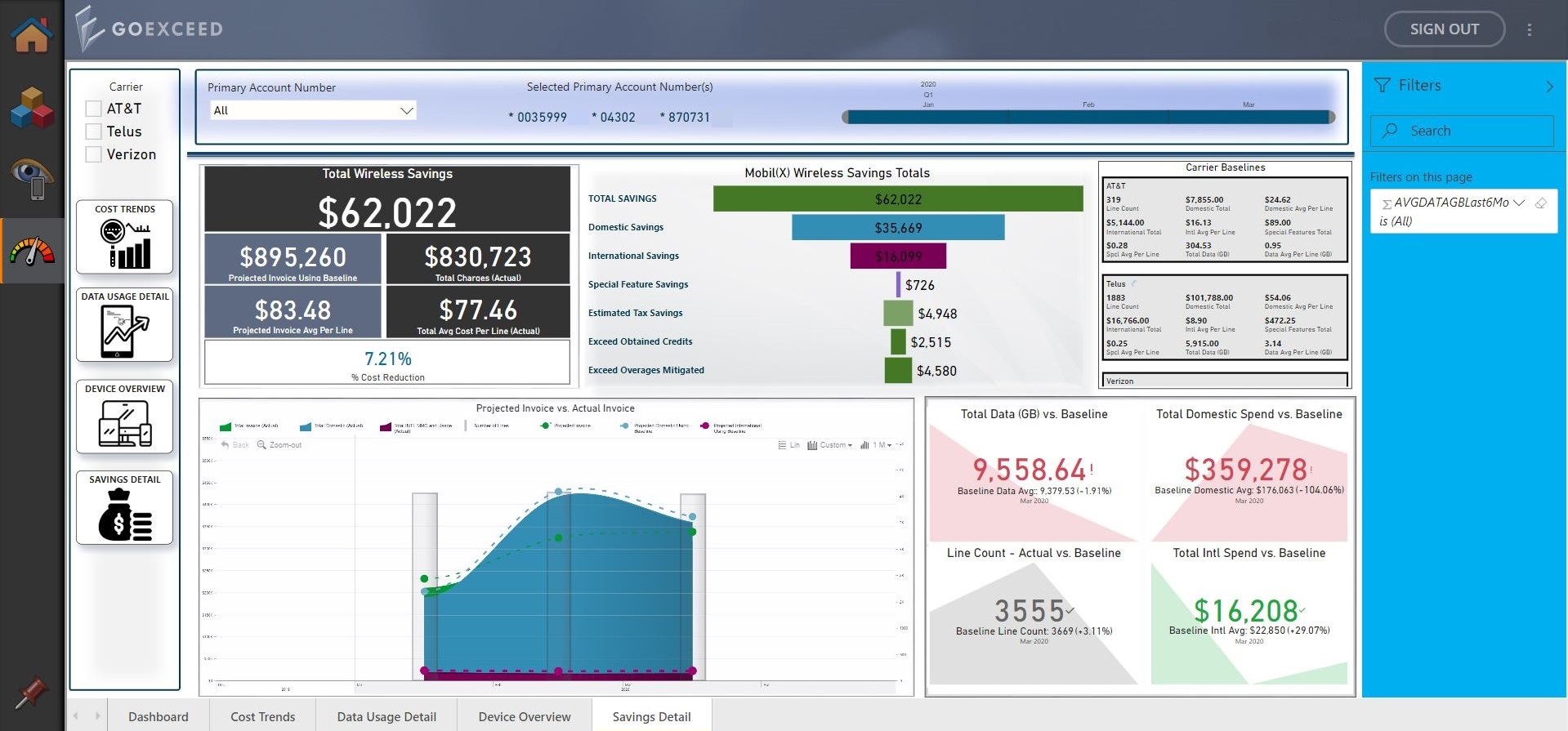This screenshot has width=1568, height=731.
Task: Toggle Total Domestic (Actual) blue legend marker
Action: click(306, 426)
